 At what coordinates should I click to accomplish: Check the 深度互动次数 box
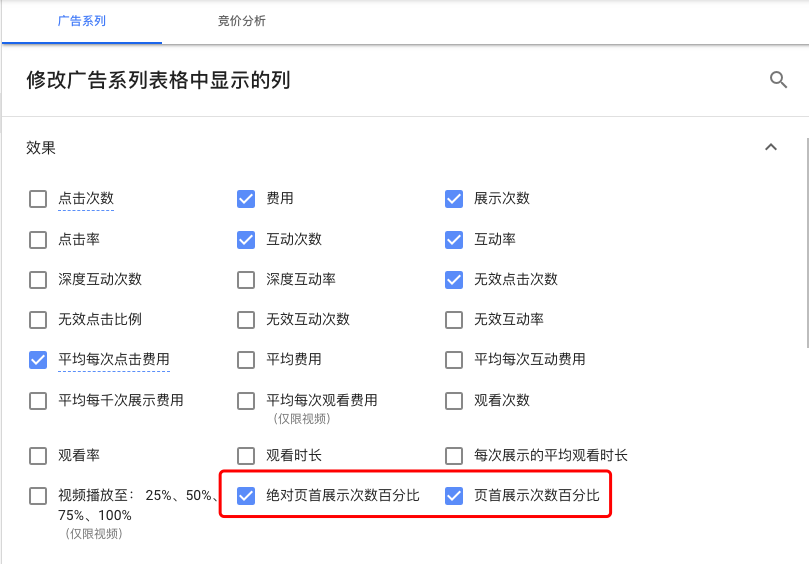point(38,280)
